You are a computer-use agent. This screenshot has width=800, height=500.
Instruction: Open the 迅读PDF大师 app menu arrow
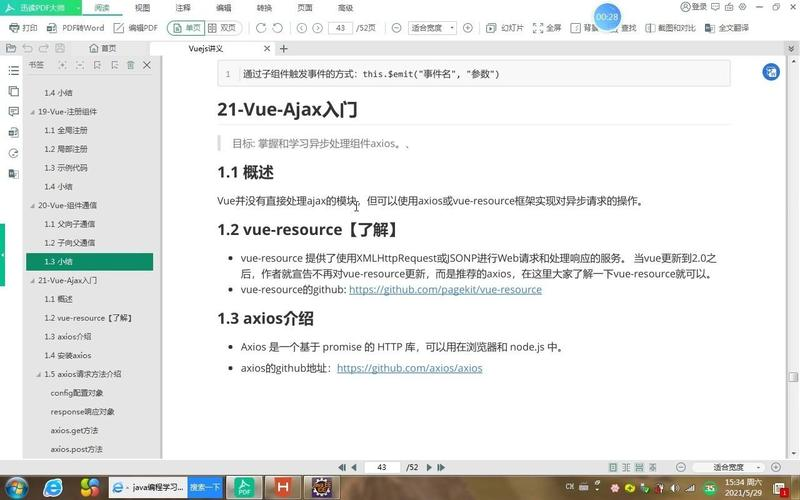tap(78, 8)
